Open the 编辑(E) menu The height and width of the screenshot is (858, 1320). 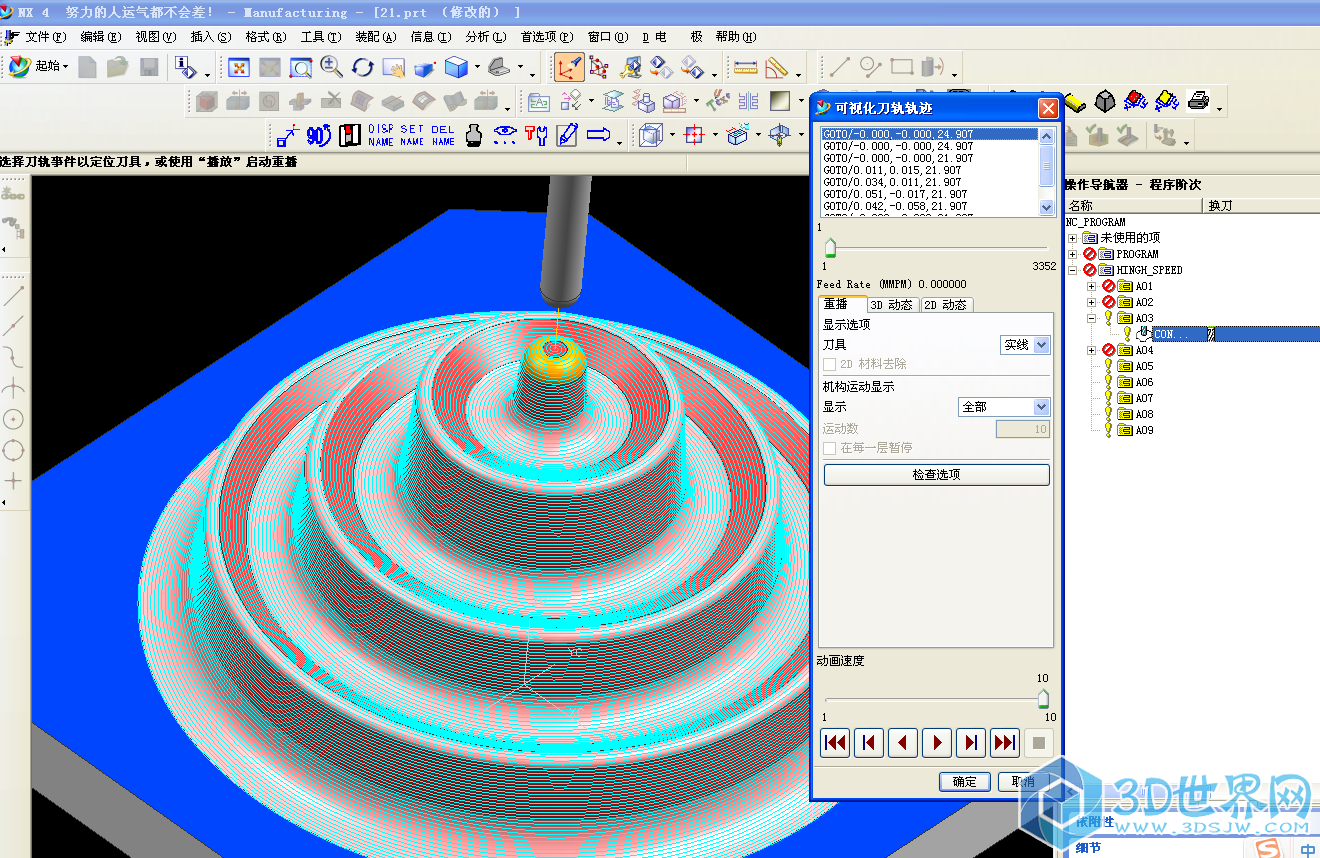click(x=101, y=37)
